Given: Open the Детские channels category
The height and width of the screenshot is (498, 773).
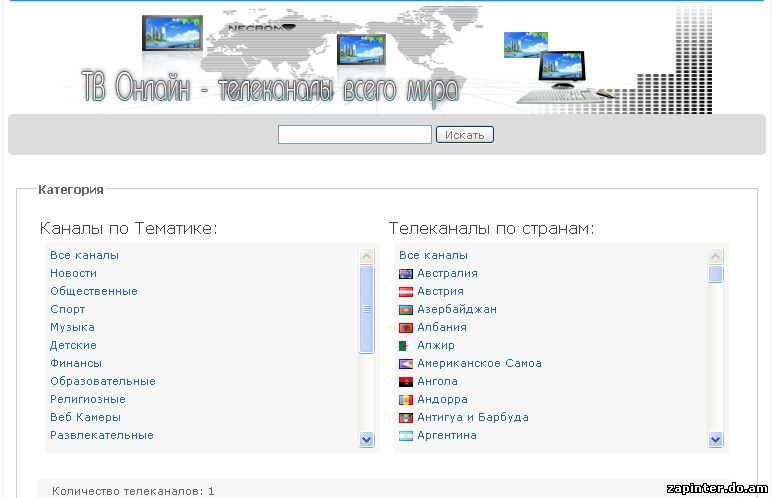Looking at the screenshot, I should coord(73,345).
